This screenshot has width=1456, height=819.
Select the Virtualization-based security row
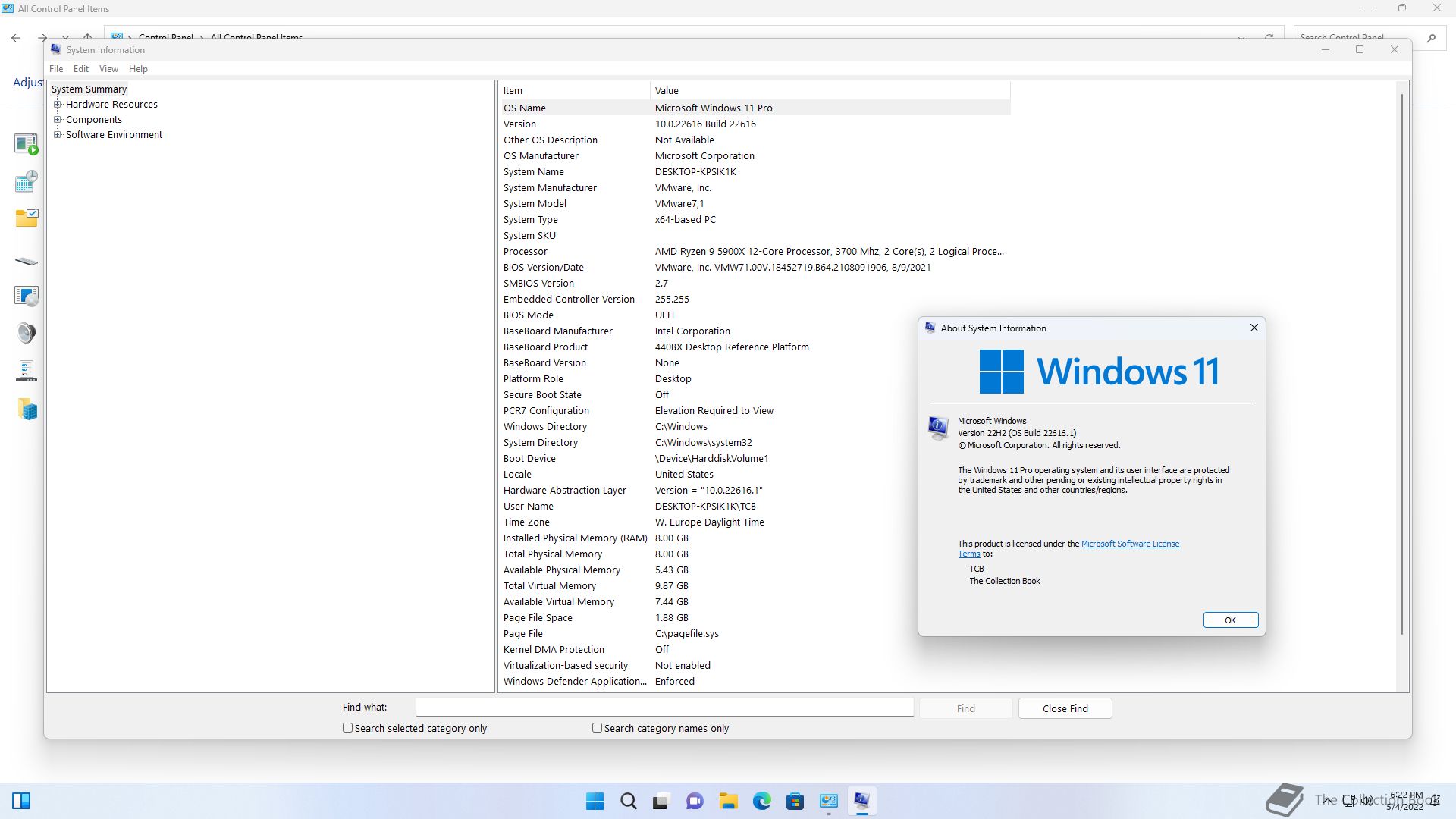(x=755, y=665)
